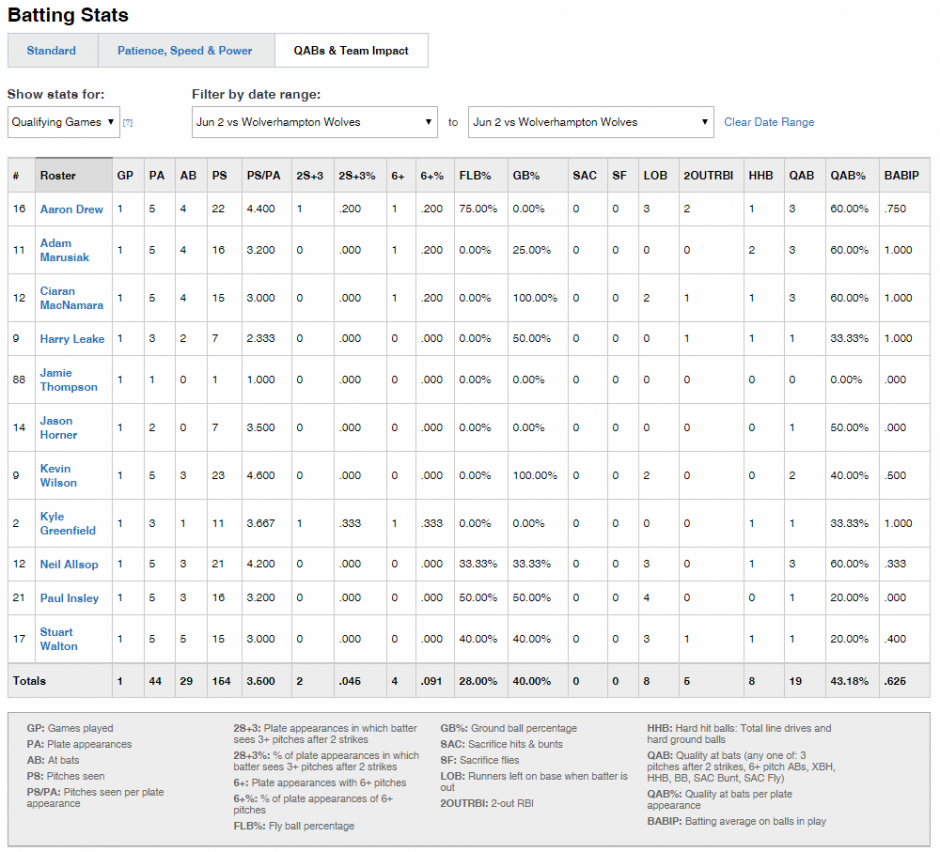The image size is (940, 852).
Task: Sort by the BABIP column header
Action: 905,176
